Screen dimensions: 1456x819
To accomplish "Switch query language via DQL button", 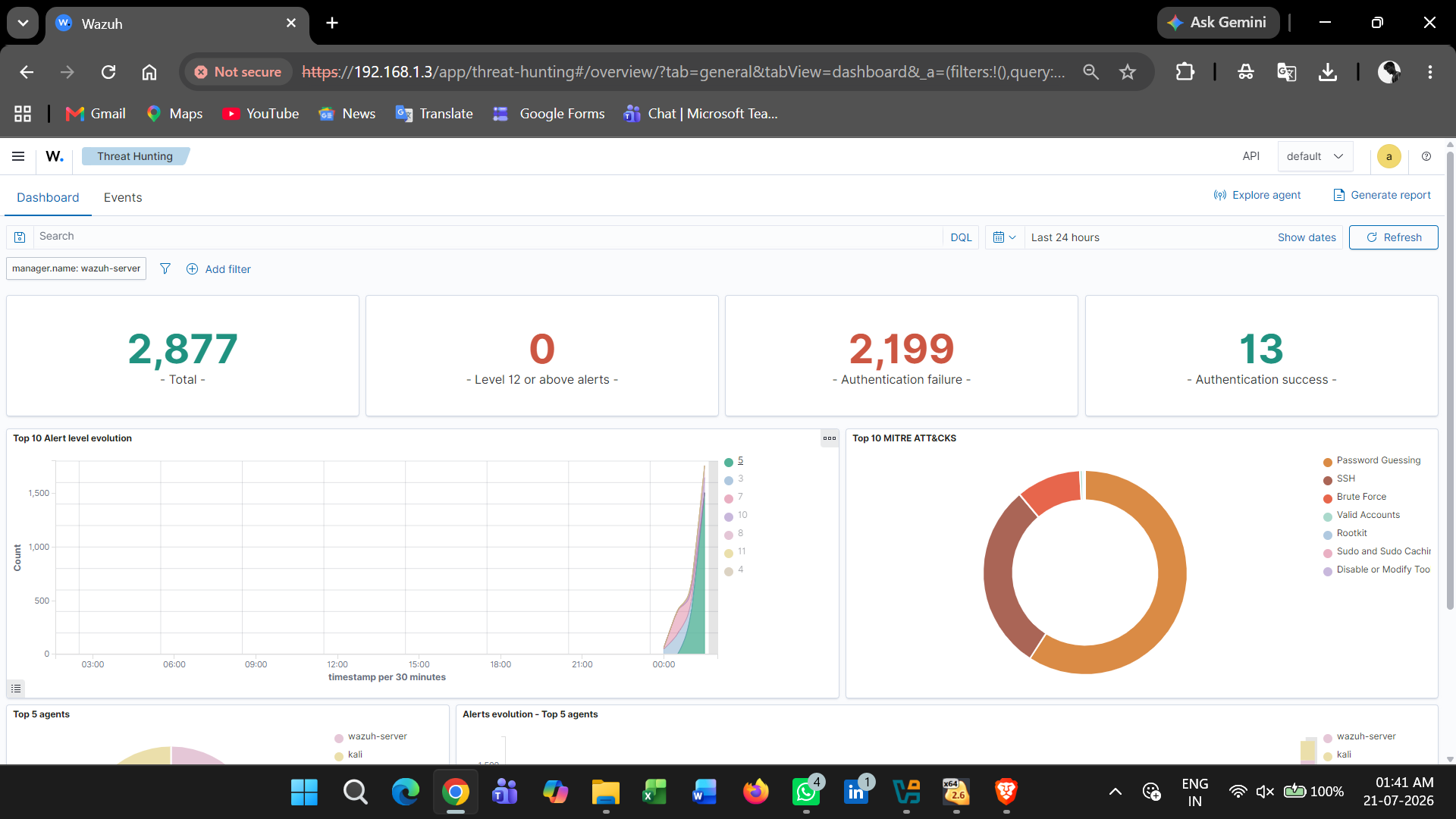I will pos(961,237).
